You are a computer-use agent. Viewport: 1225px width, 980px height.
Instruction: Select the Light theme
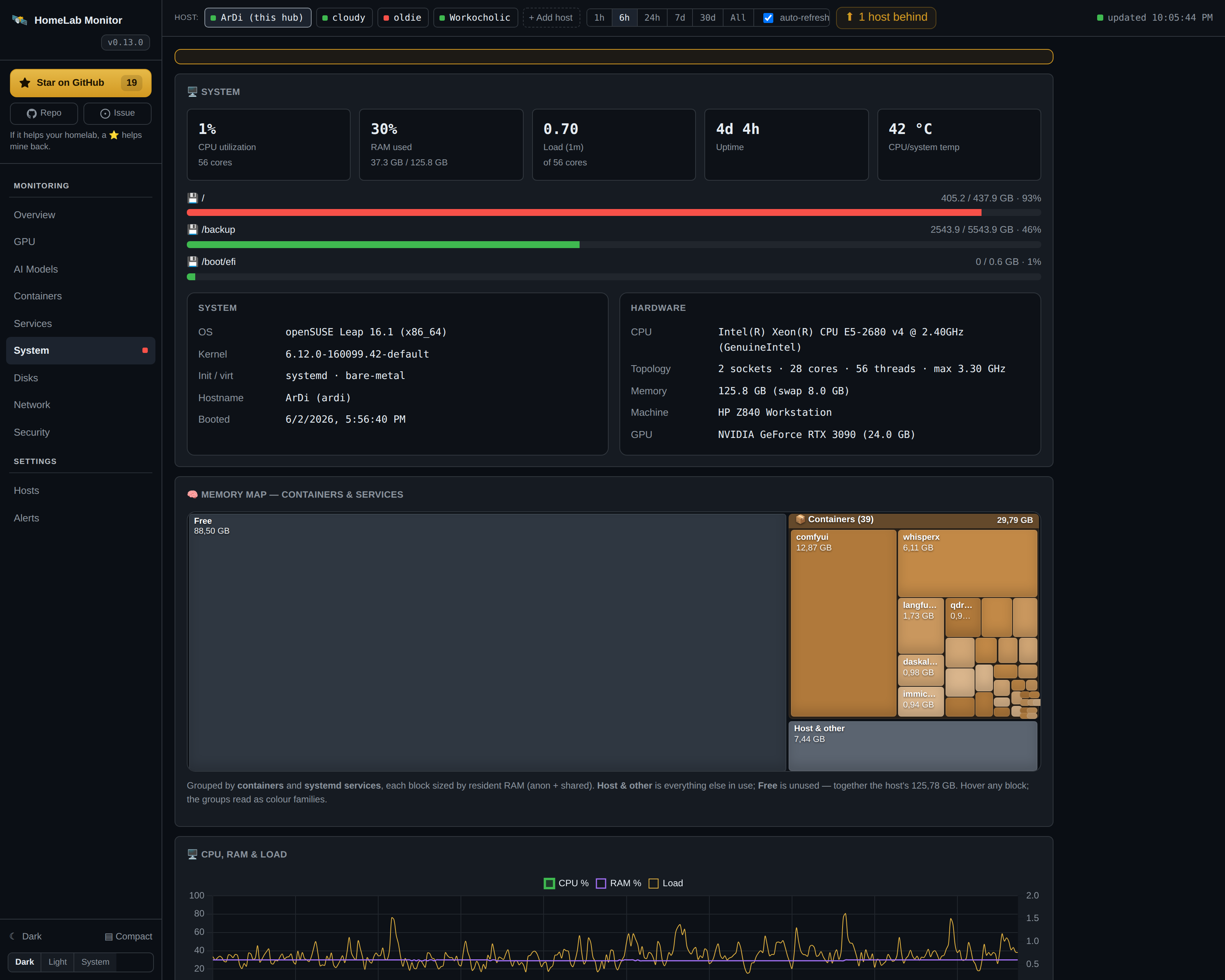coord(57,962)
